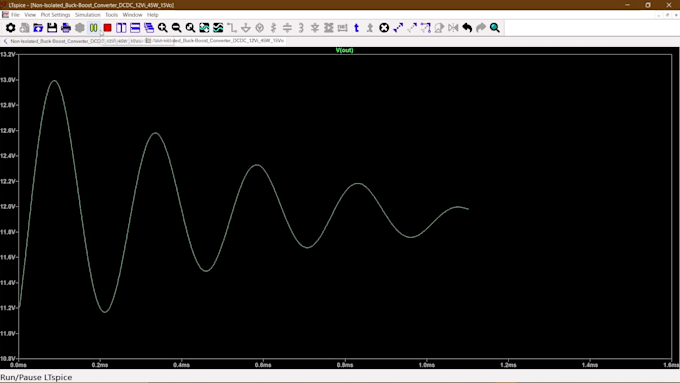The image size is (680, 383).
Task: Switch to the second Buck-Boost waveform tab
Action: (215, 41)
